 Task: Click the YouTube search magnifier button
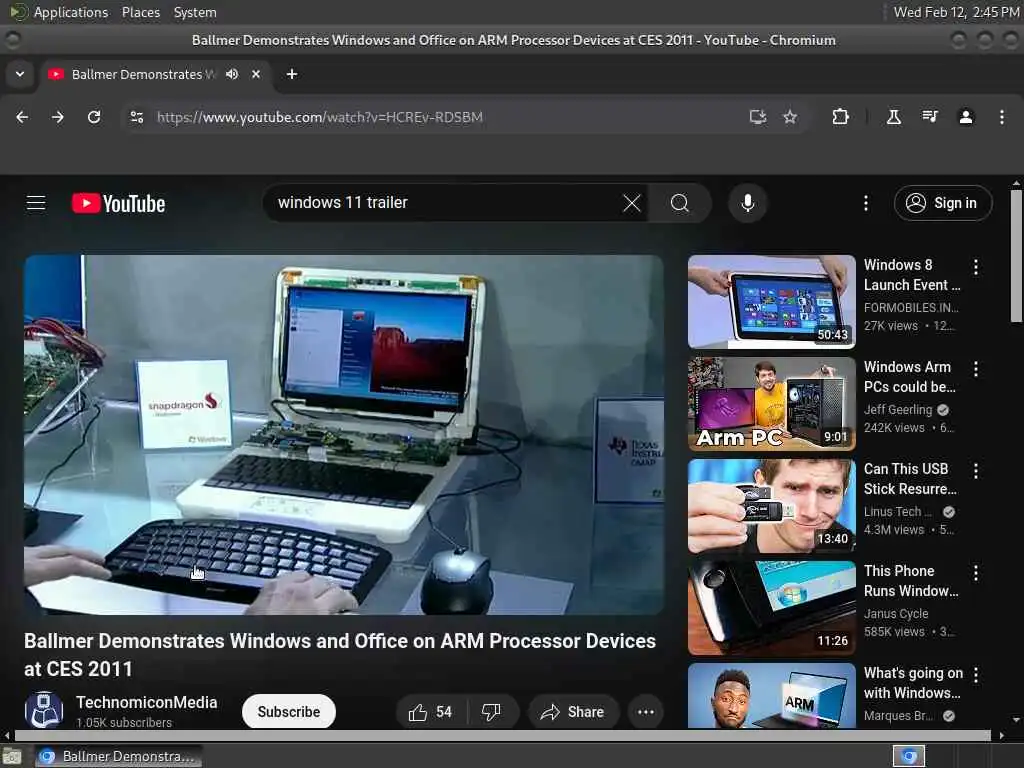tap(680, 203)
